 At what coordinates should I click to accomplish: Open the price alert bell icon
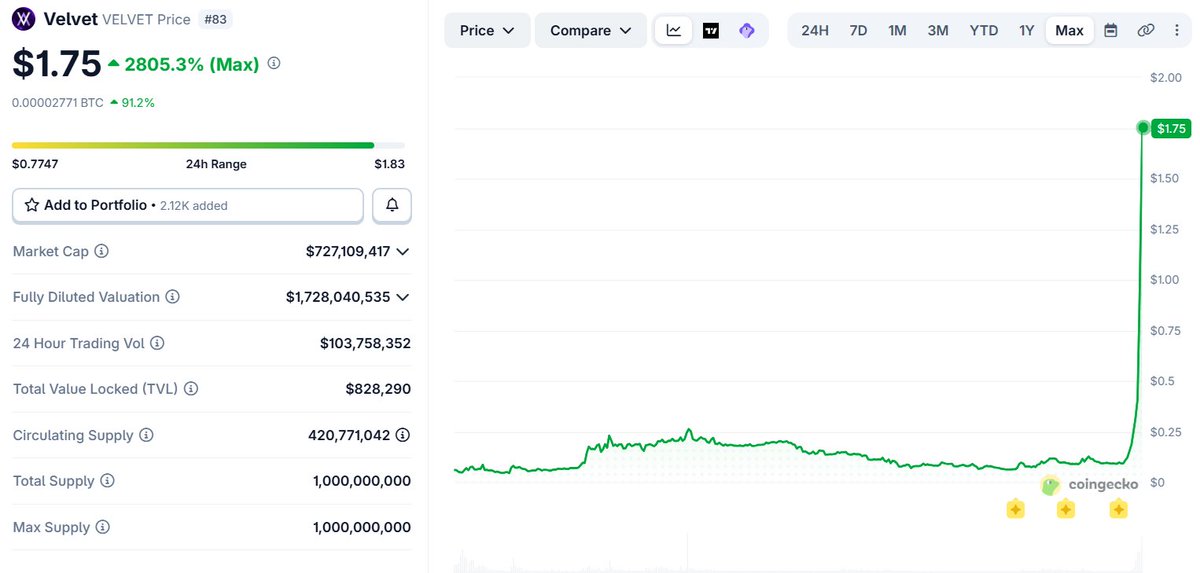click(392, 205)
